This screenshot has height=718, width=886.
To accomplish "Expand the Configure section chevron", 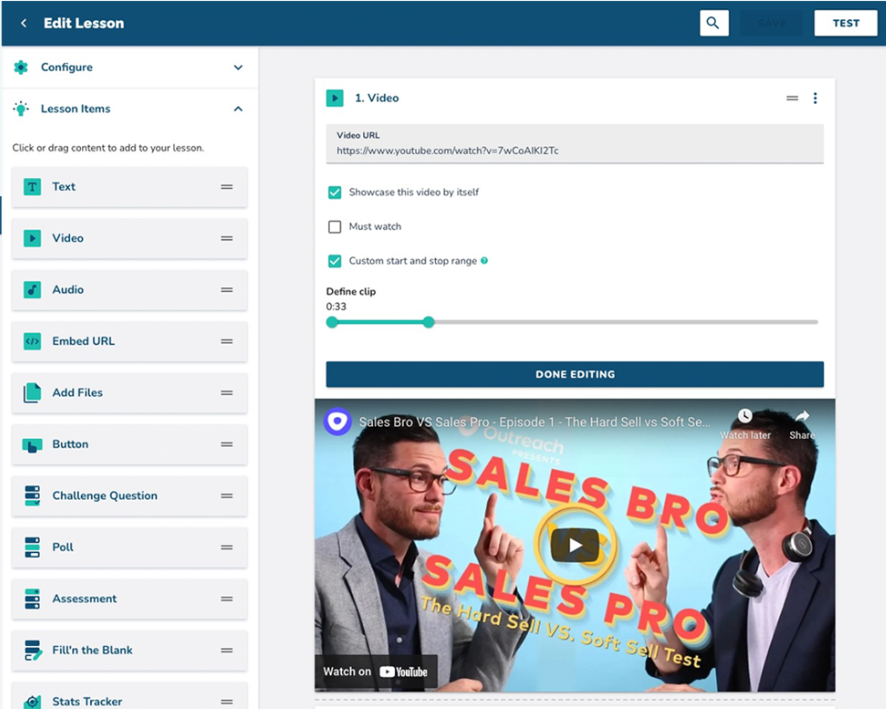I will tap(238, 67).
